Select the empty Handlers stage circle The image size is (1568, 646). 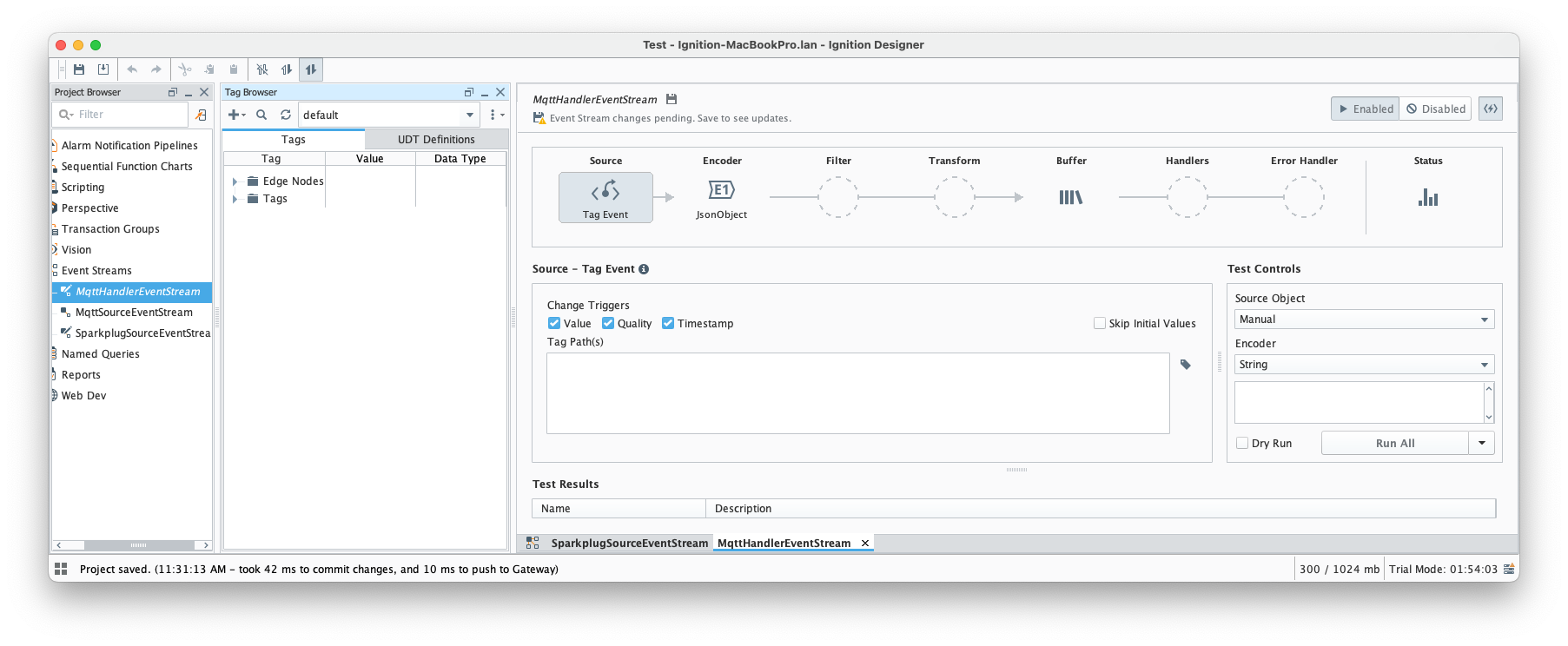tap(1188, 197)
